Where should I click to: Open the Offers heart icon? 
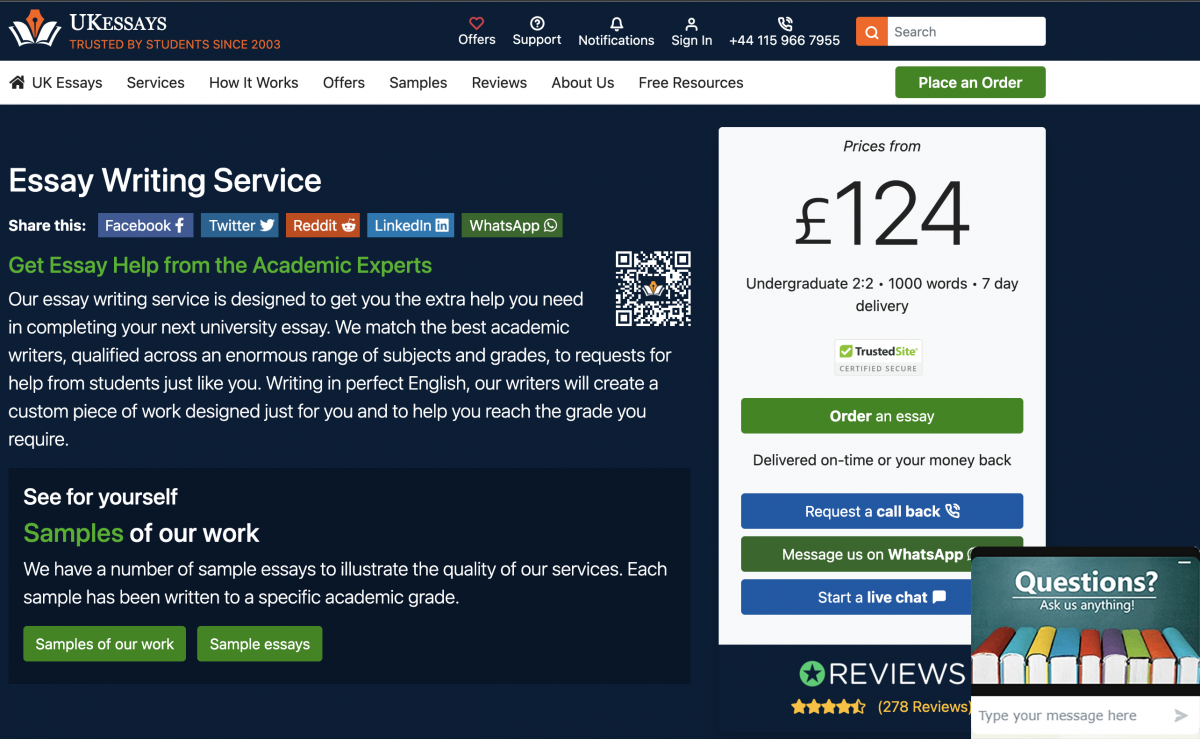476,24
